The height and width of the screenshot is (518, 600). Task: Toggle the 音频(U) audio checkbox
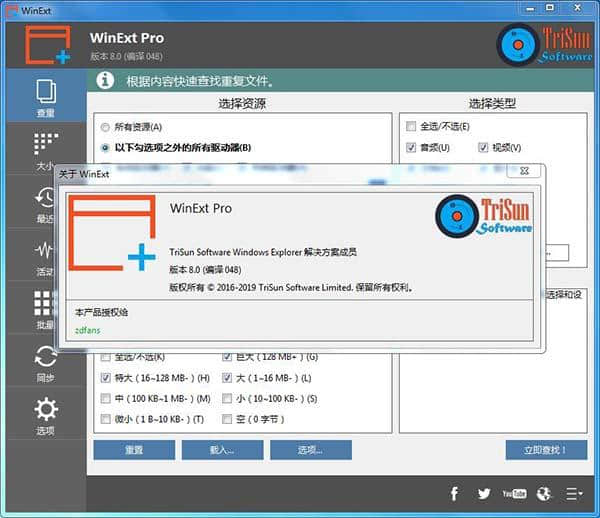click(411, 148)
